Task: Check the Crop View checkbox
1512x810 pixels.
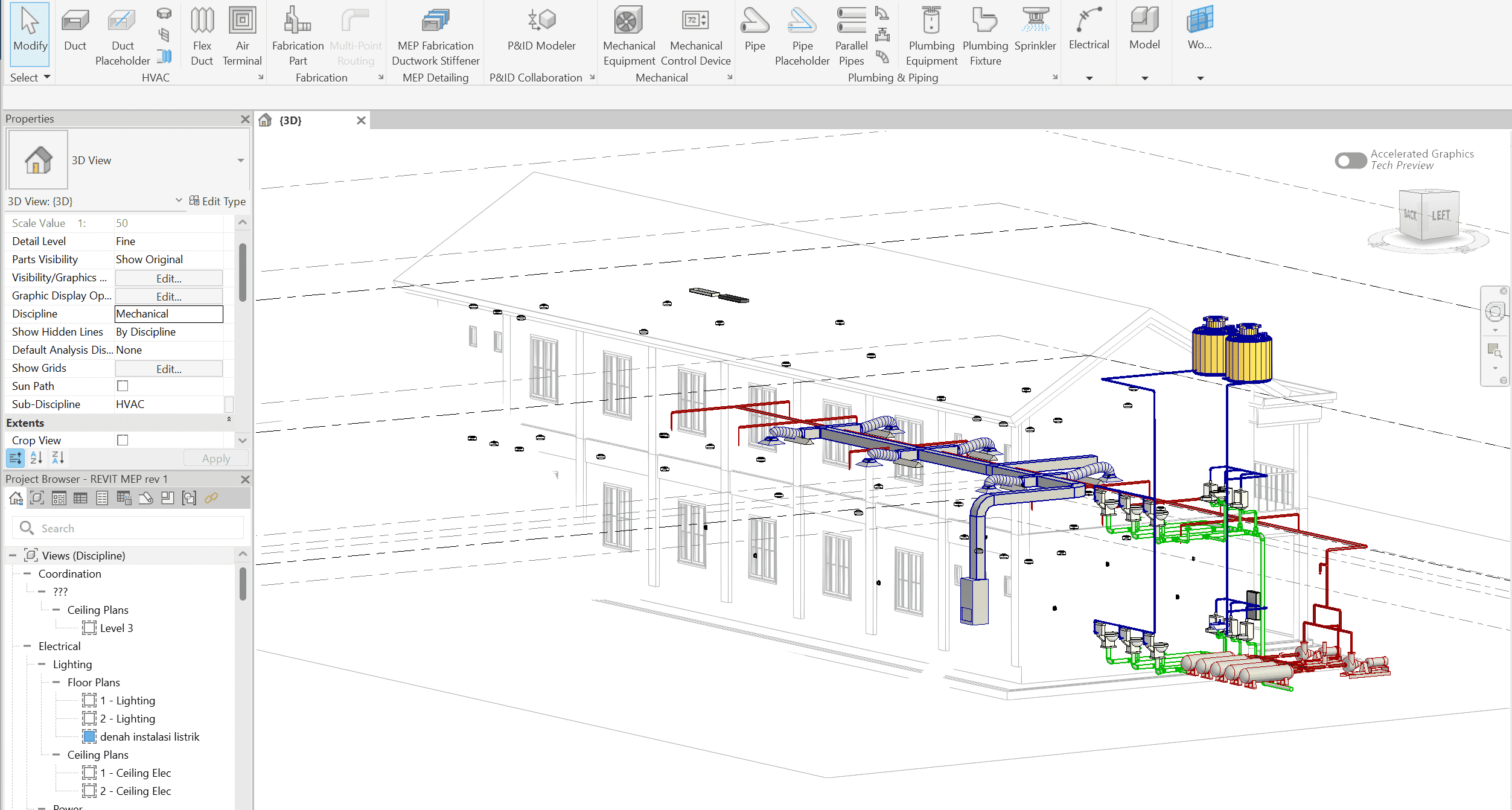Action: click(123, 440)
